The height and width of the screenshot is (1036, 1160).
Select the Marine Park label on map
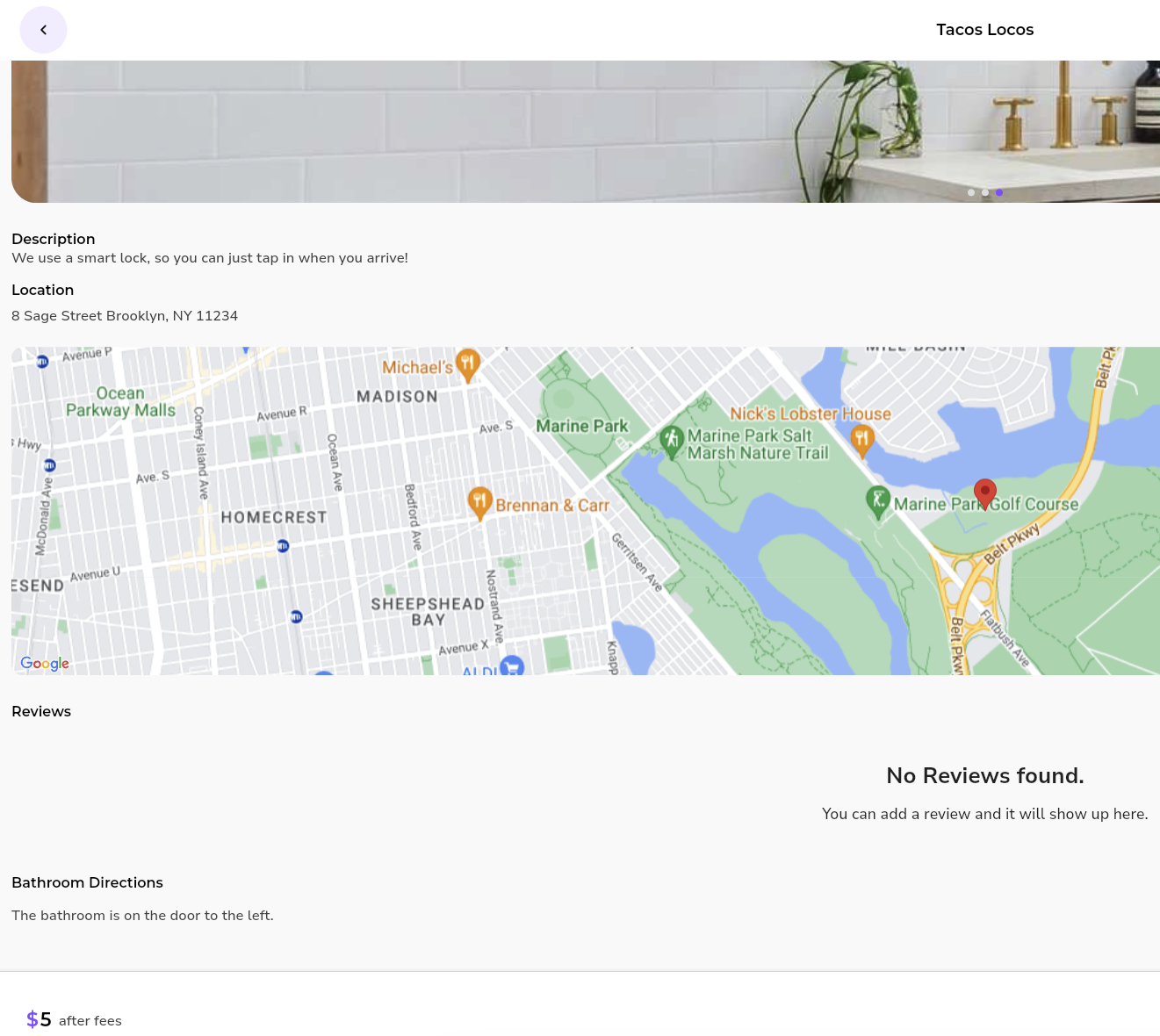(582, 426)
